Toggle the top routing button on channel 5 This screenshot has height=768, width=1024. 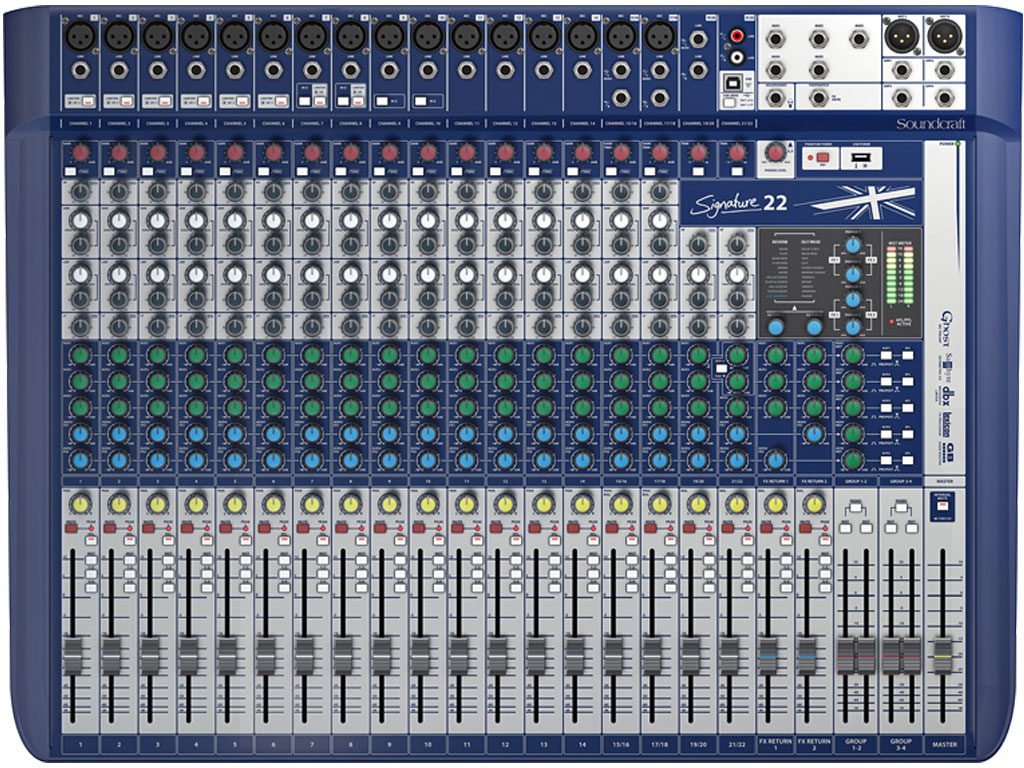(x=245, y=560)
